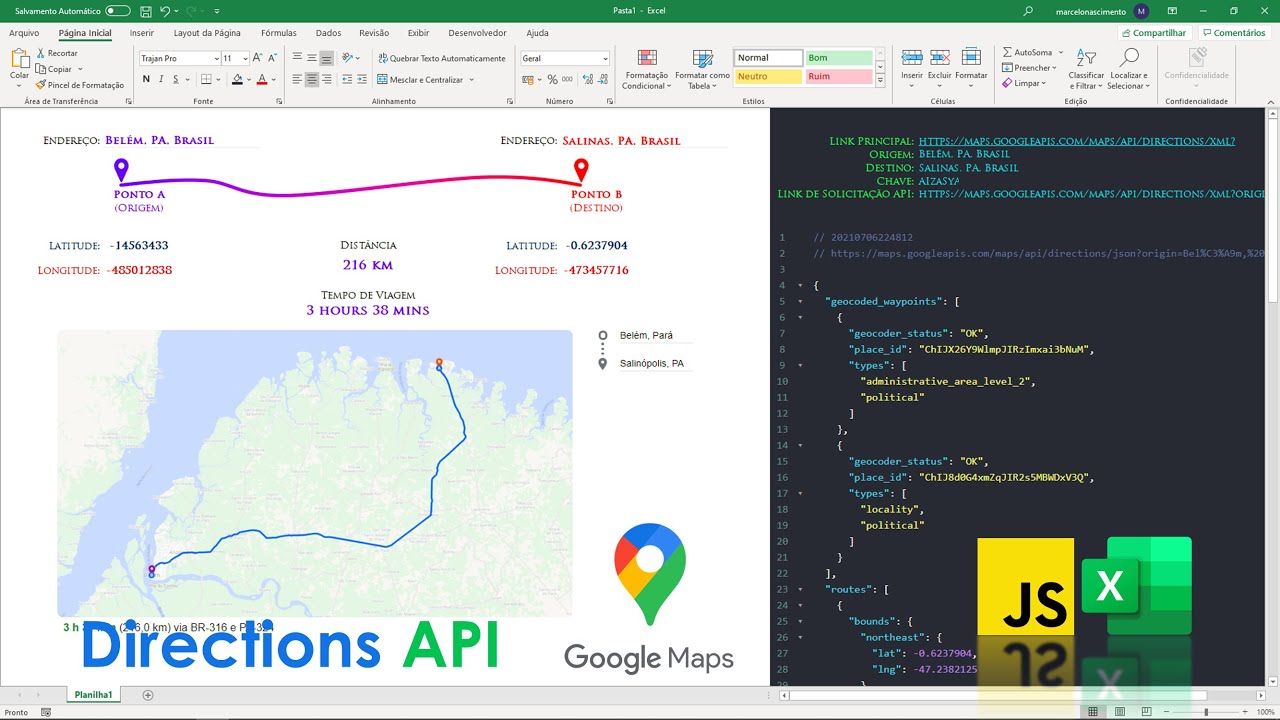
Task: Toggle align top icon
Action: coord(297,58)
